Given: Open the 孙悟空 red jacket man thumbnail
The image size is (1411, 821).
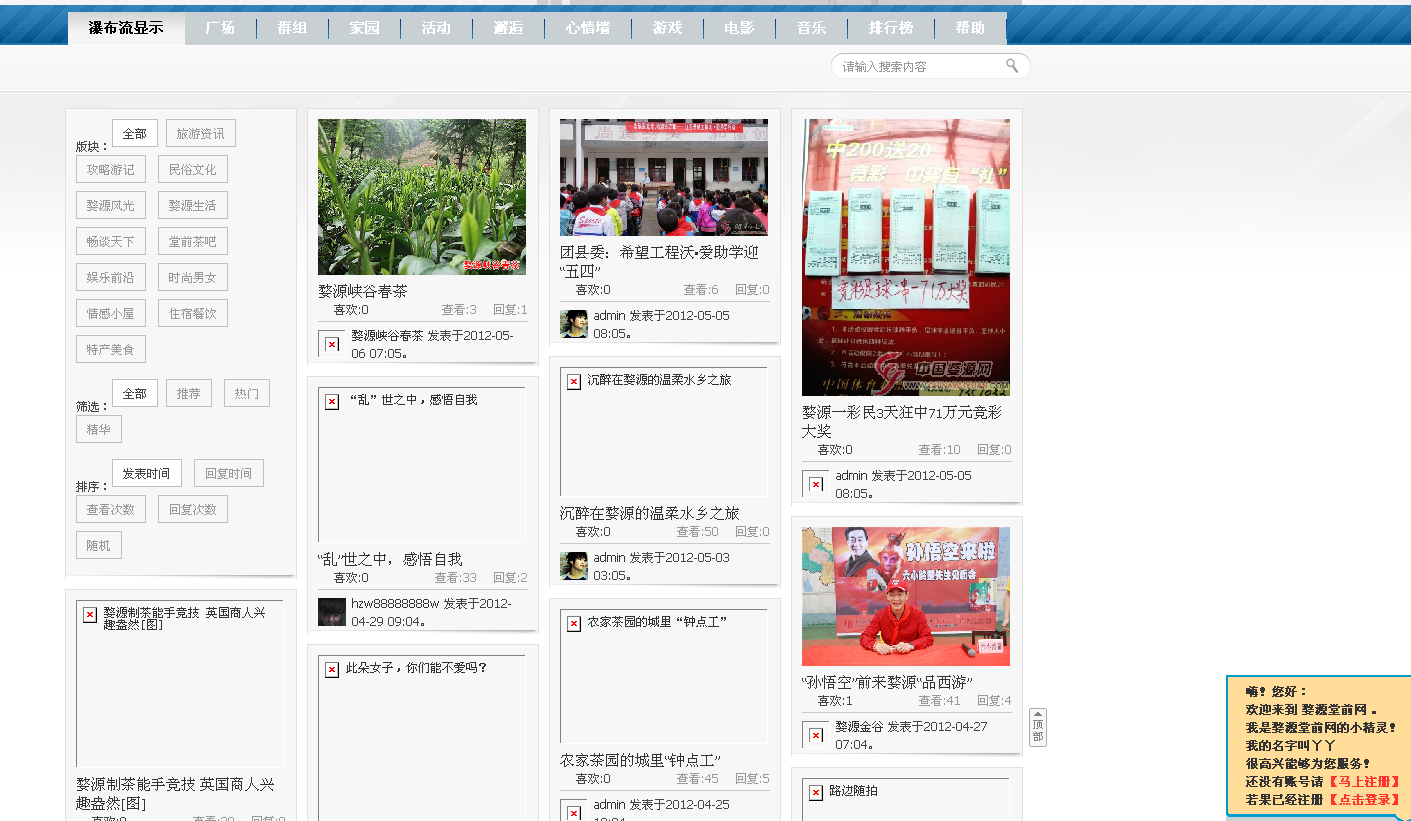Looking at the screenshot, I should click(906, 596).
